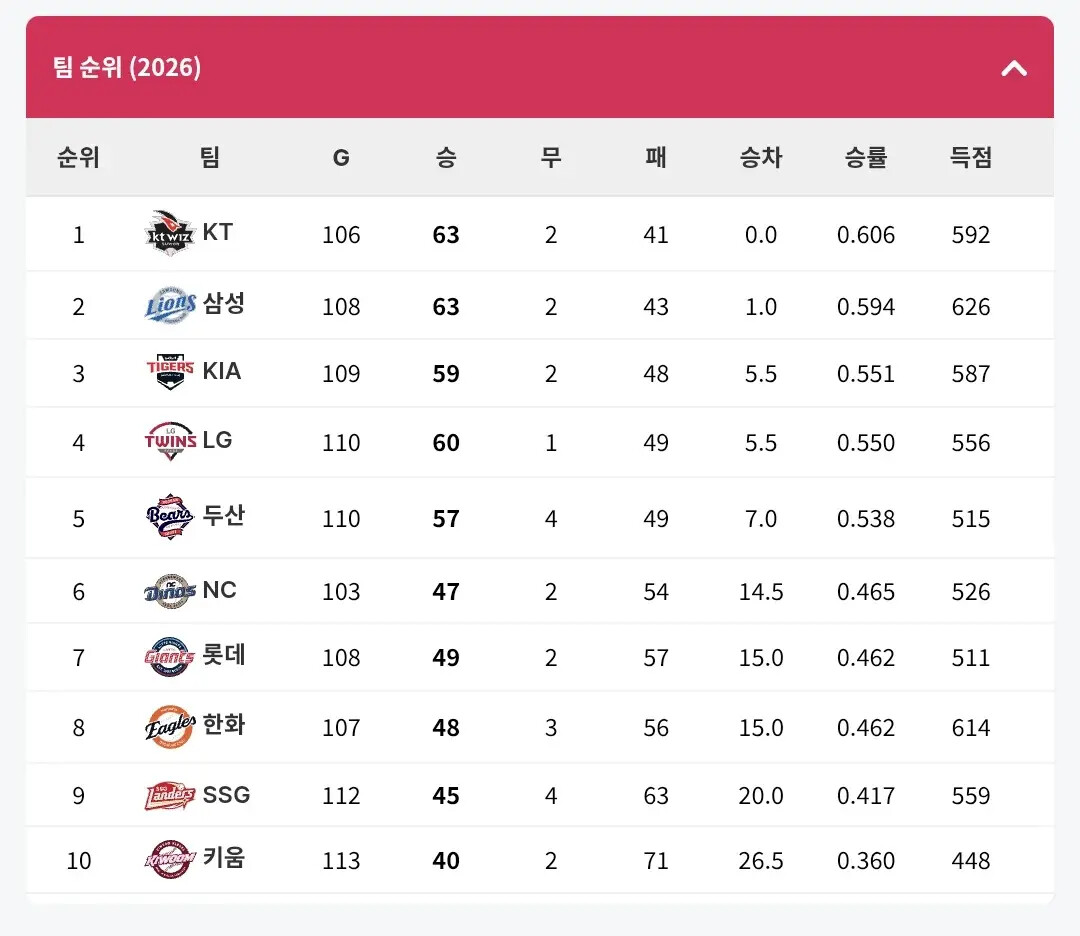Open the 삼성 team name link

(224, 304)
